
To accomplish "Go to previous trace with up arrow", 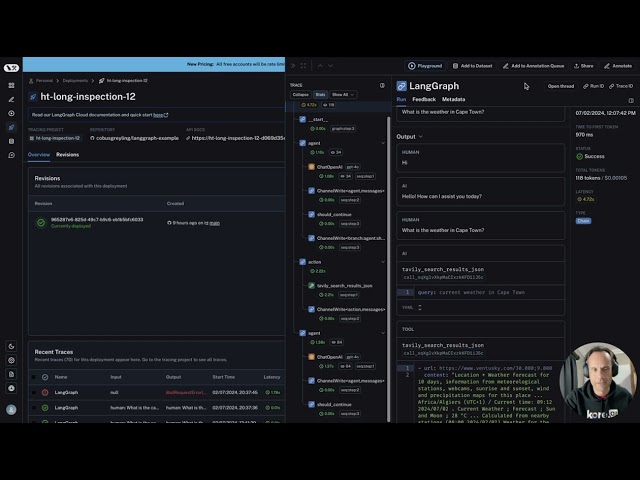I will (320, 66).
